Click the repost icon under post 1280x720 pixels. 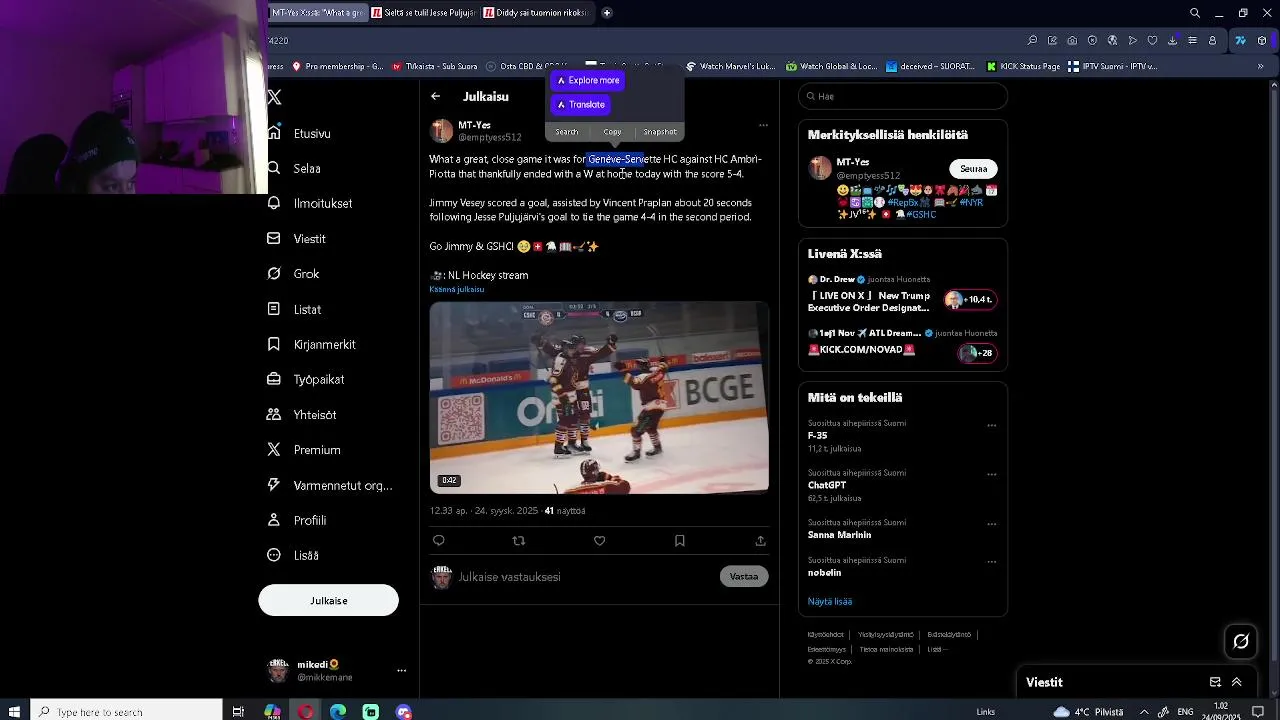tap(518, 541)
